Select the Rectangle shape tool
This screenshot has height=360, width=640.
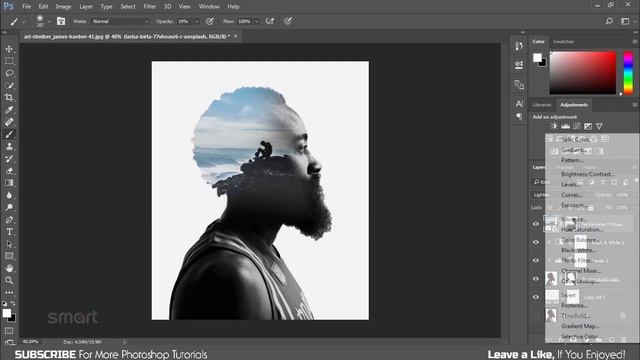point(9,256)
